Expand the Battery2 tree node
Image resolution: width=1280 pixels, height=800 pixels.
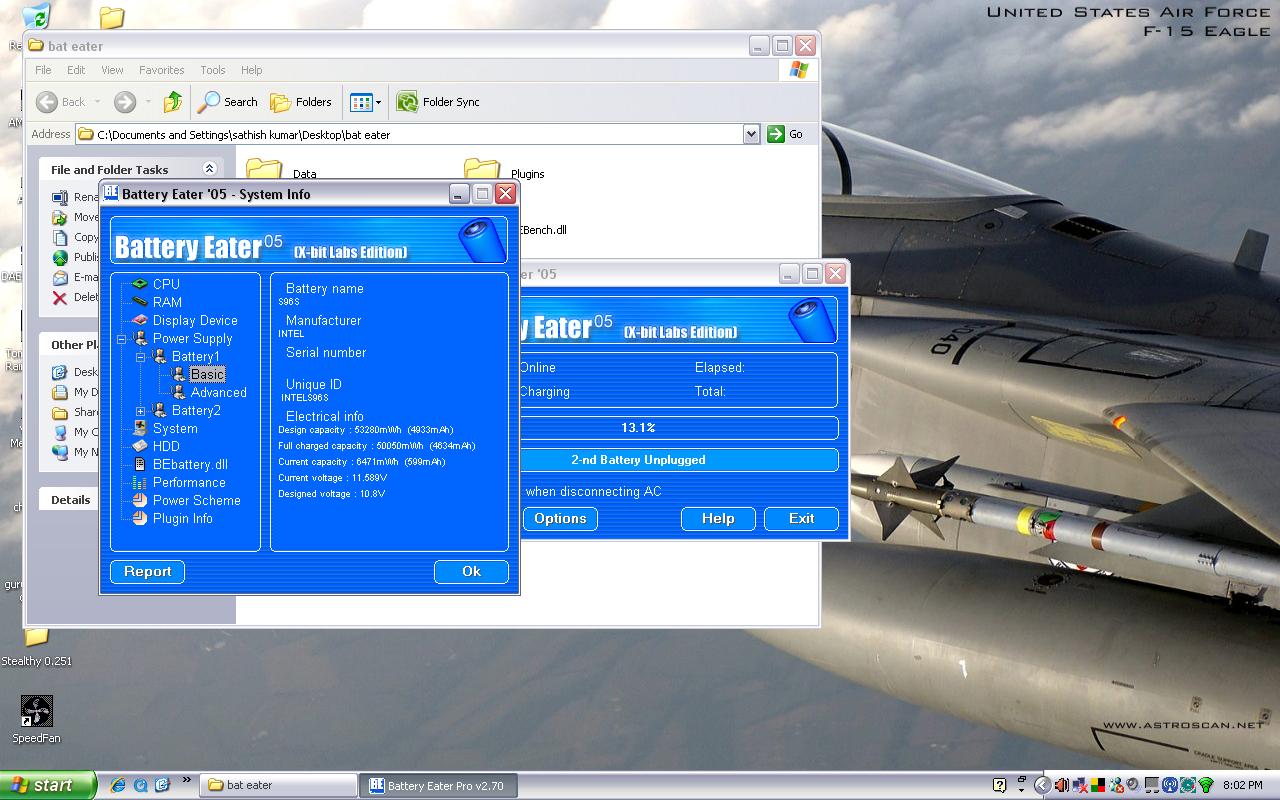(x=140, y=411)
